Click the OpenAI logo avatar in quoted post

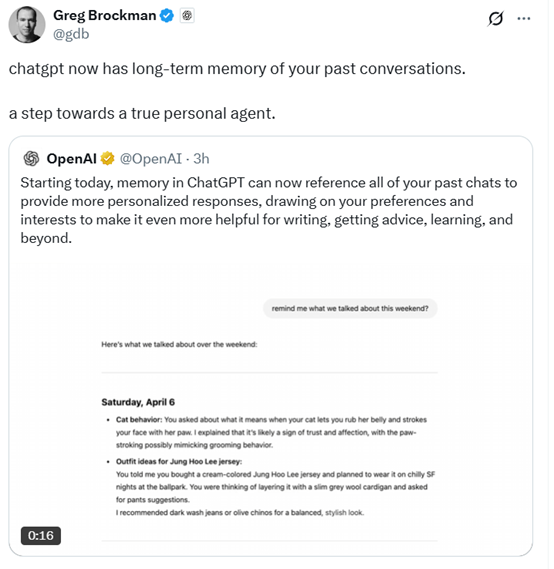[32, 159]
